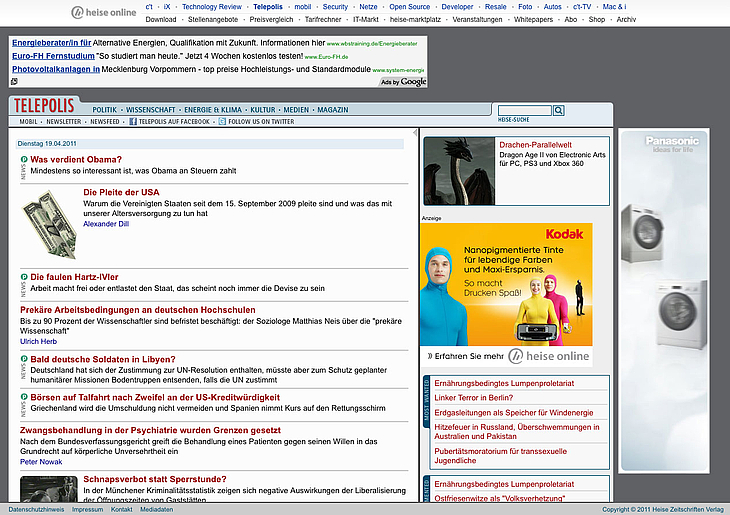Image resolution: width=730 pixels, height=515 pixels.
Task: Open the Newsfeed link
Action: pyautogui.click(x=105, y=122)
